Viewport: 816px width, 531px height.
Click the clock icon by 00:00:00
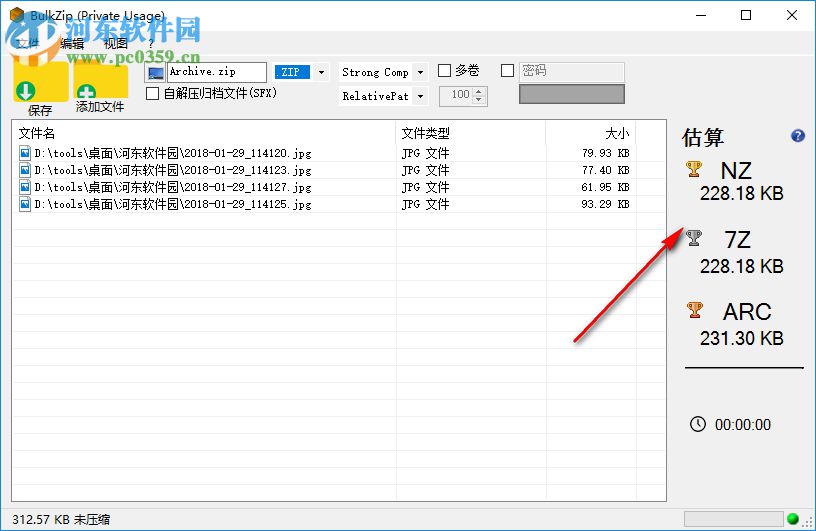click(697, 424)
